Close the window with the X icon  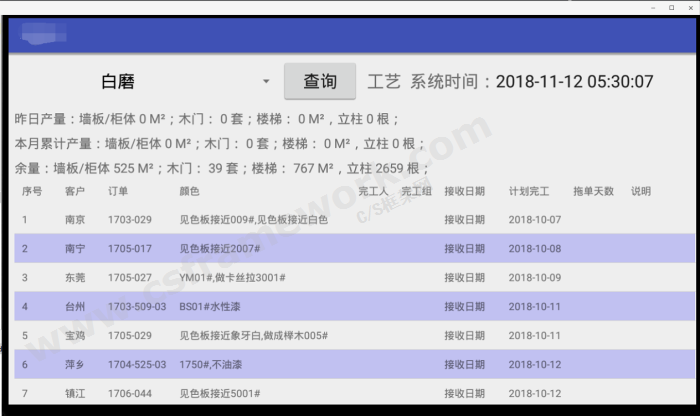click(x=689, y=7)
